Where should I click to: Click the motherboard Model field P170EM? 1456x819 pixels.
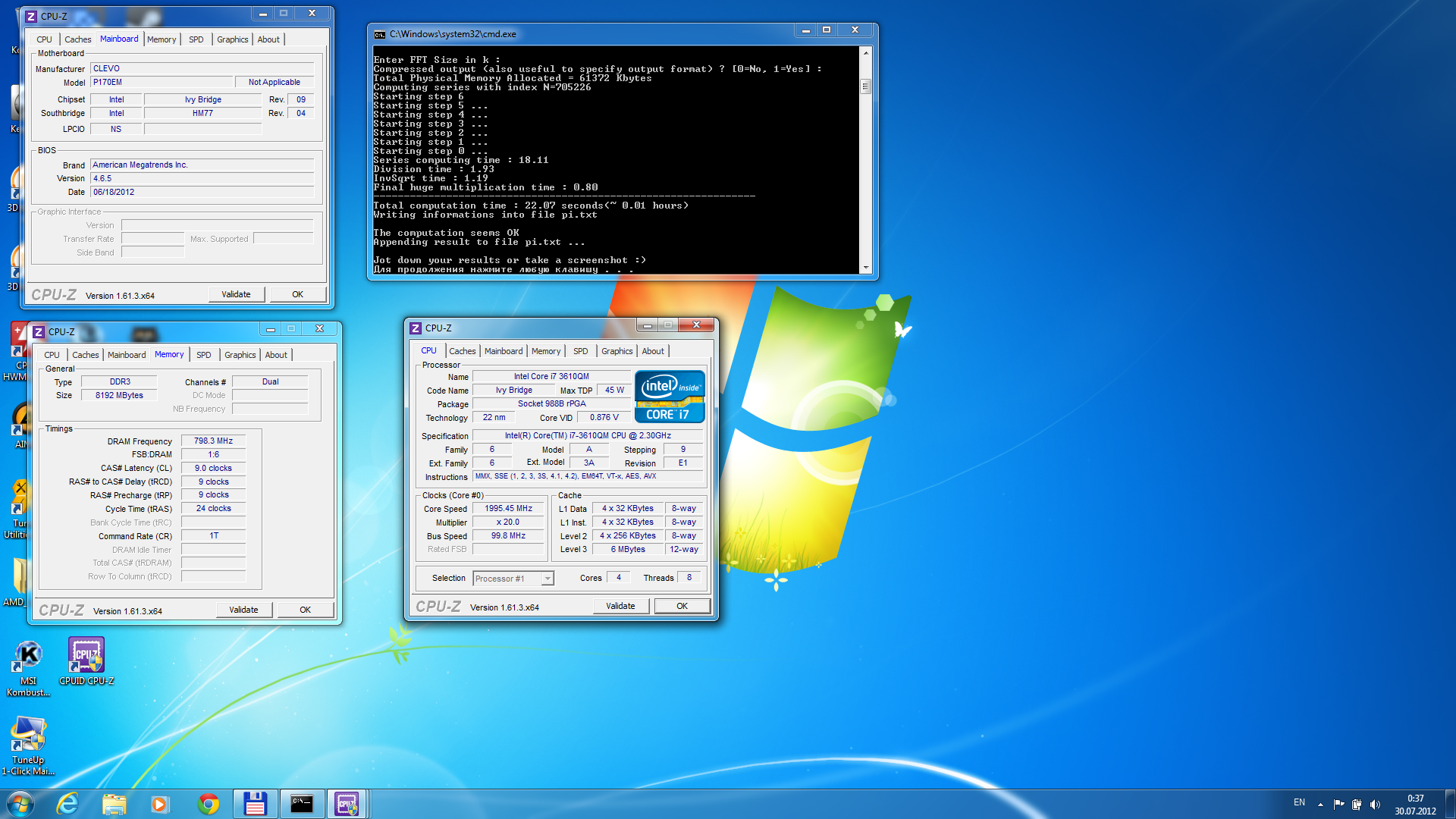pos(161,83)
